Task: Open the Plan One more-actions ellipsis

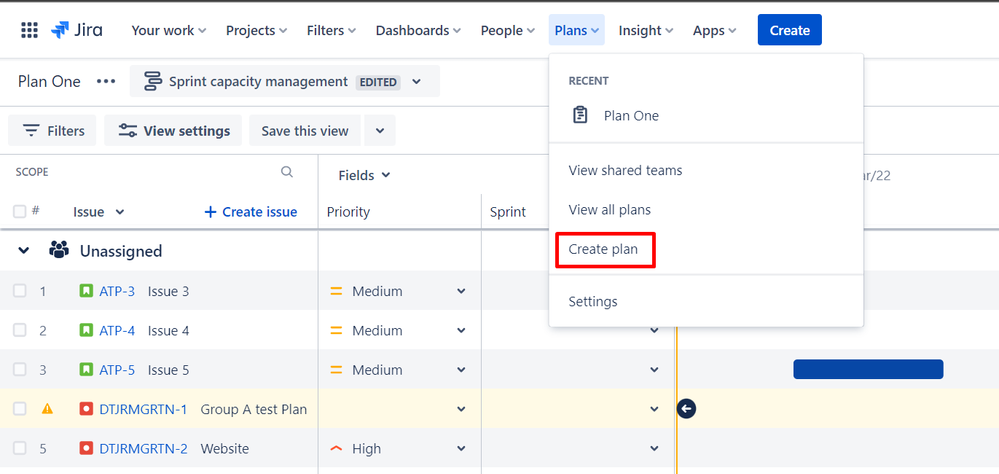Action: pyautogui.click(x=106, y=82)
